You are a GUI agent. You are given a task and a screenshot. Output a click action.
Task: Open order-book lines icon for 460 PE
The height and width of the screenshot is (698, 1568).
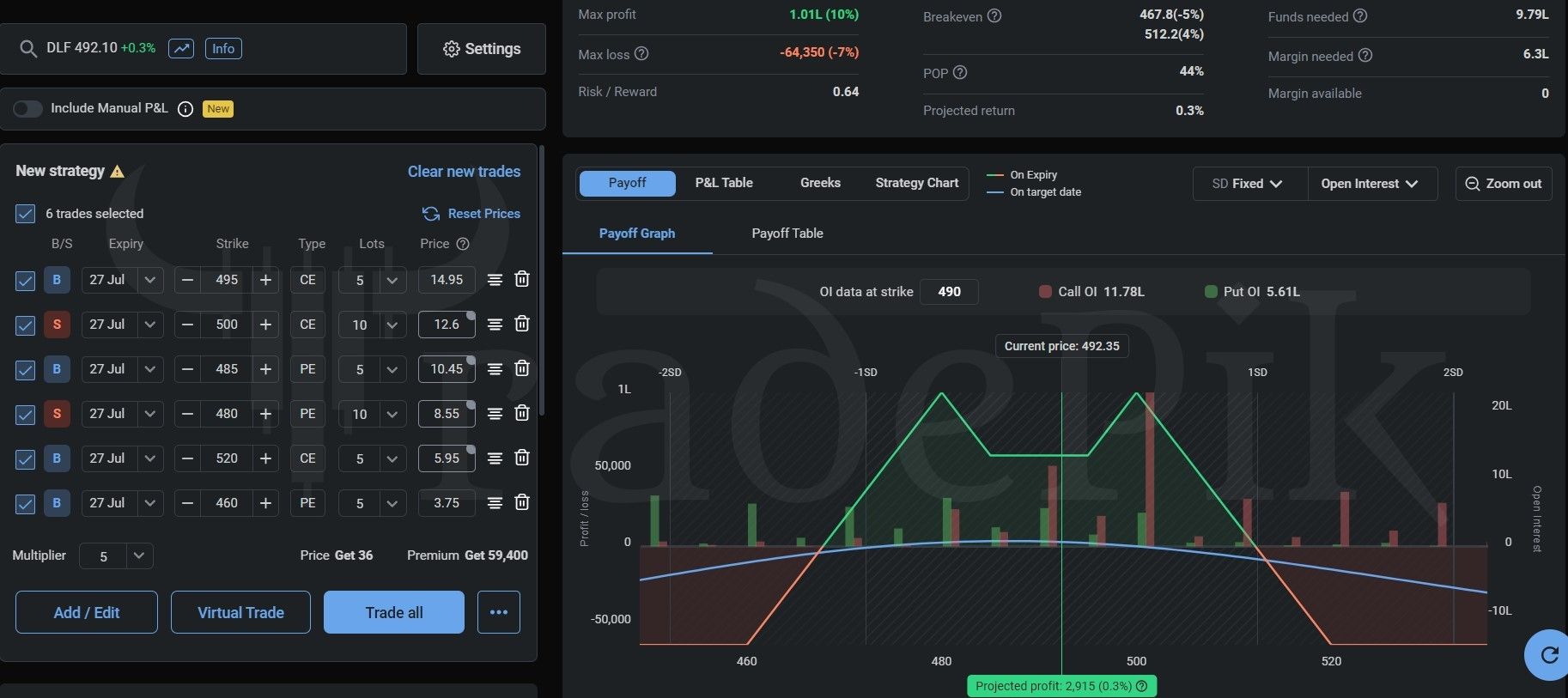pyautogui.click(x=495, y=503)
